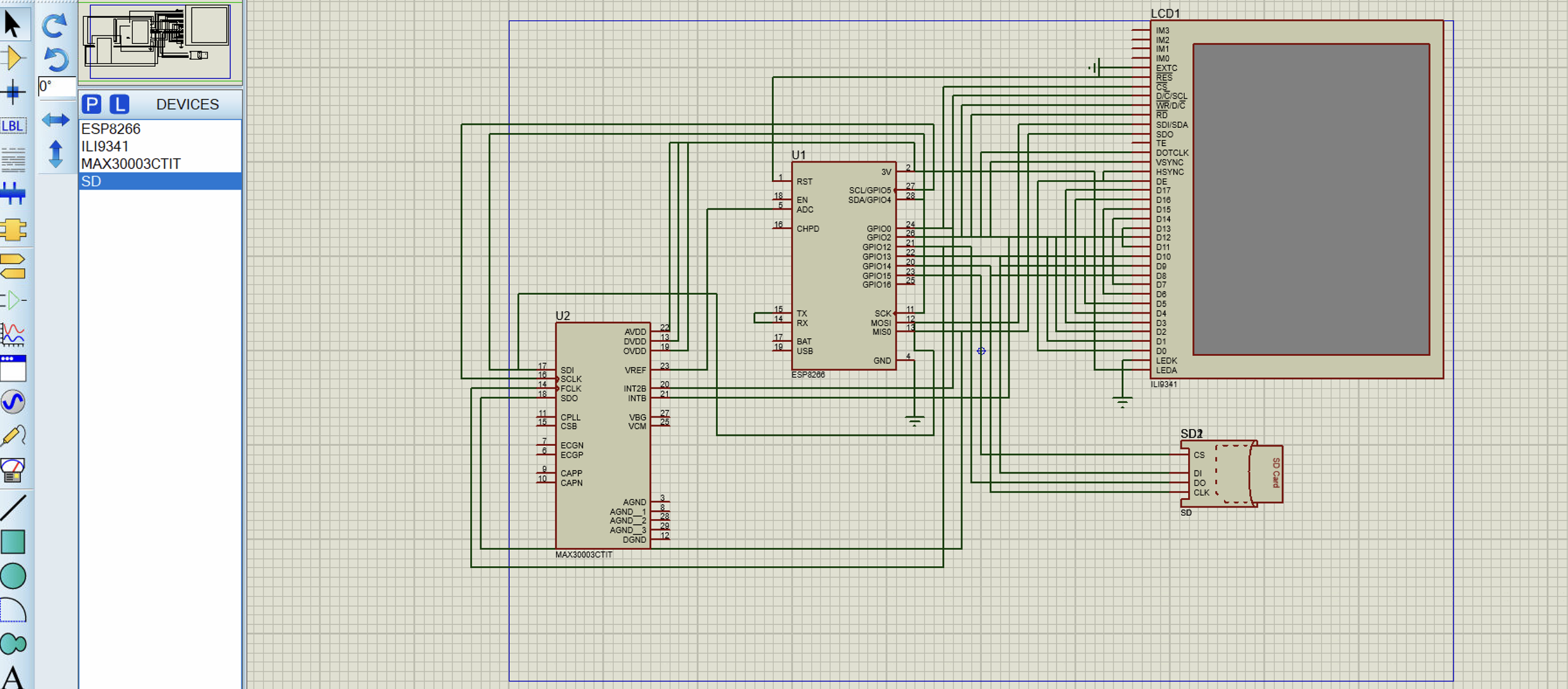Screen dimensions: 1568x689
Task: Flip part with X-Mirror horizontal arrow
Action: click(55, 120)
